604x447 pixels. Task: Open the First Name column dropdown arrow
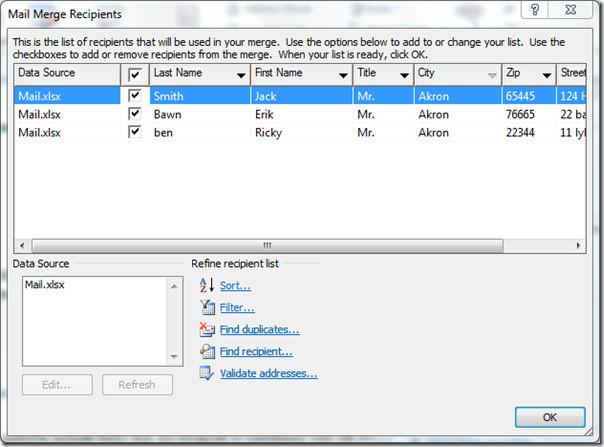pyautogui.click(x=343, y=75)
